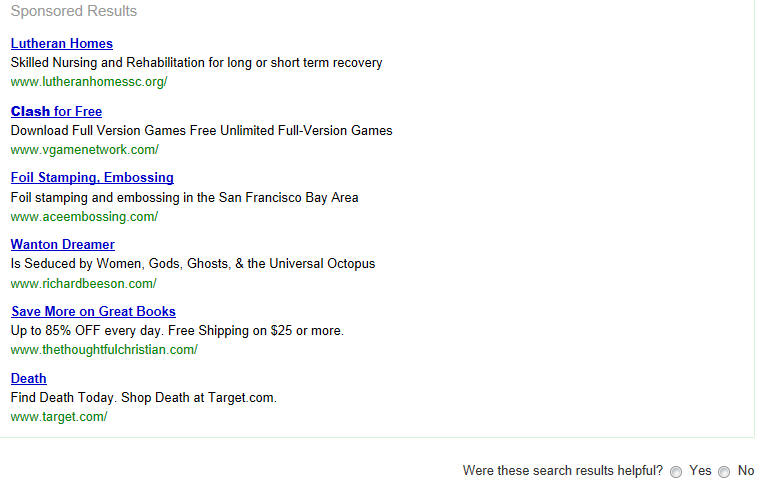Visit www.vgamenetwork.com URL
The image size is (762, 492).
click(84, 150)
